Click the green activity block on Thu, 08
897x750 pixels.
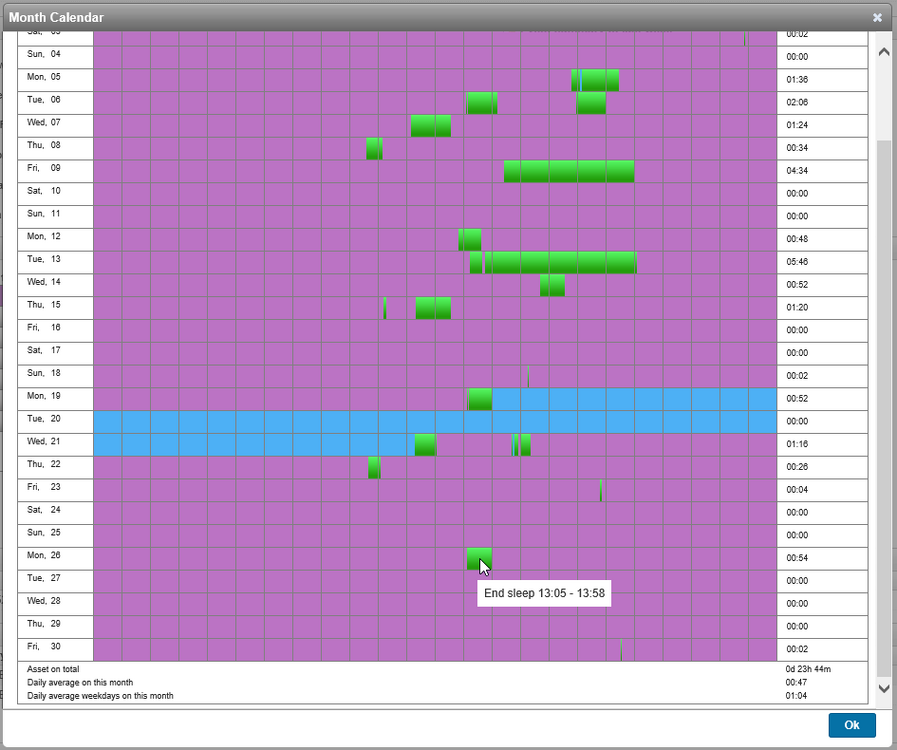click(374, 149)
